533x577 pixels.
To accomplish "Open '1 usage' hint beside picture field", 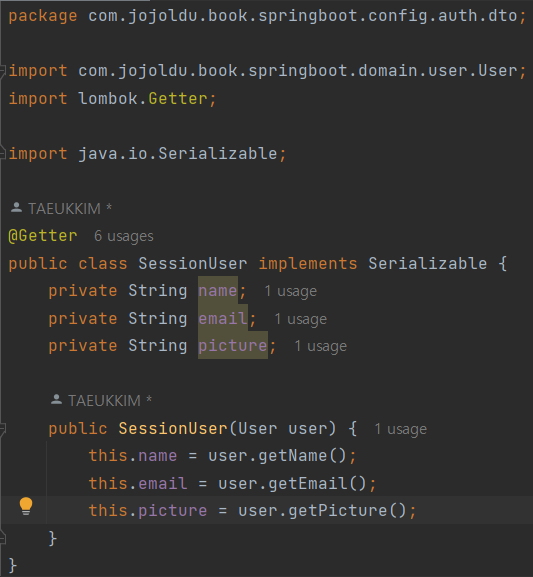I will coord(320,346).
